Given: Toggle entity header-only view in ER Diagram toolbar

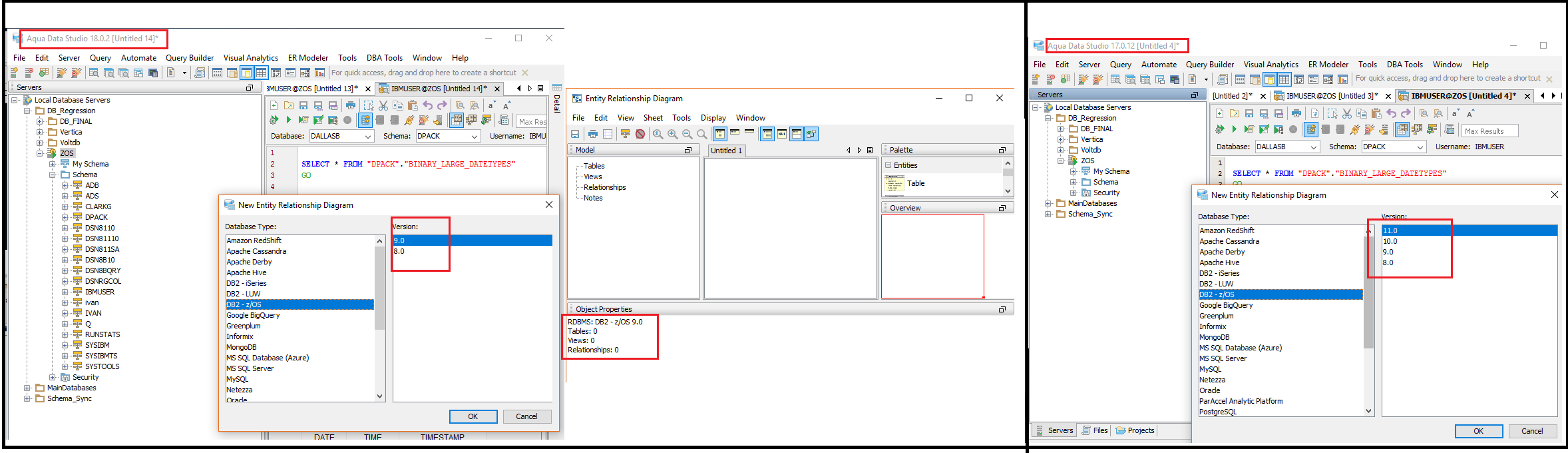Looking at the screenshot, I should [x=749, y=133].
